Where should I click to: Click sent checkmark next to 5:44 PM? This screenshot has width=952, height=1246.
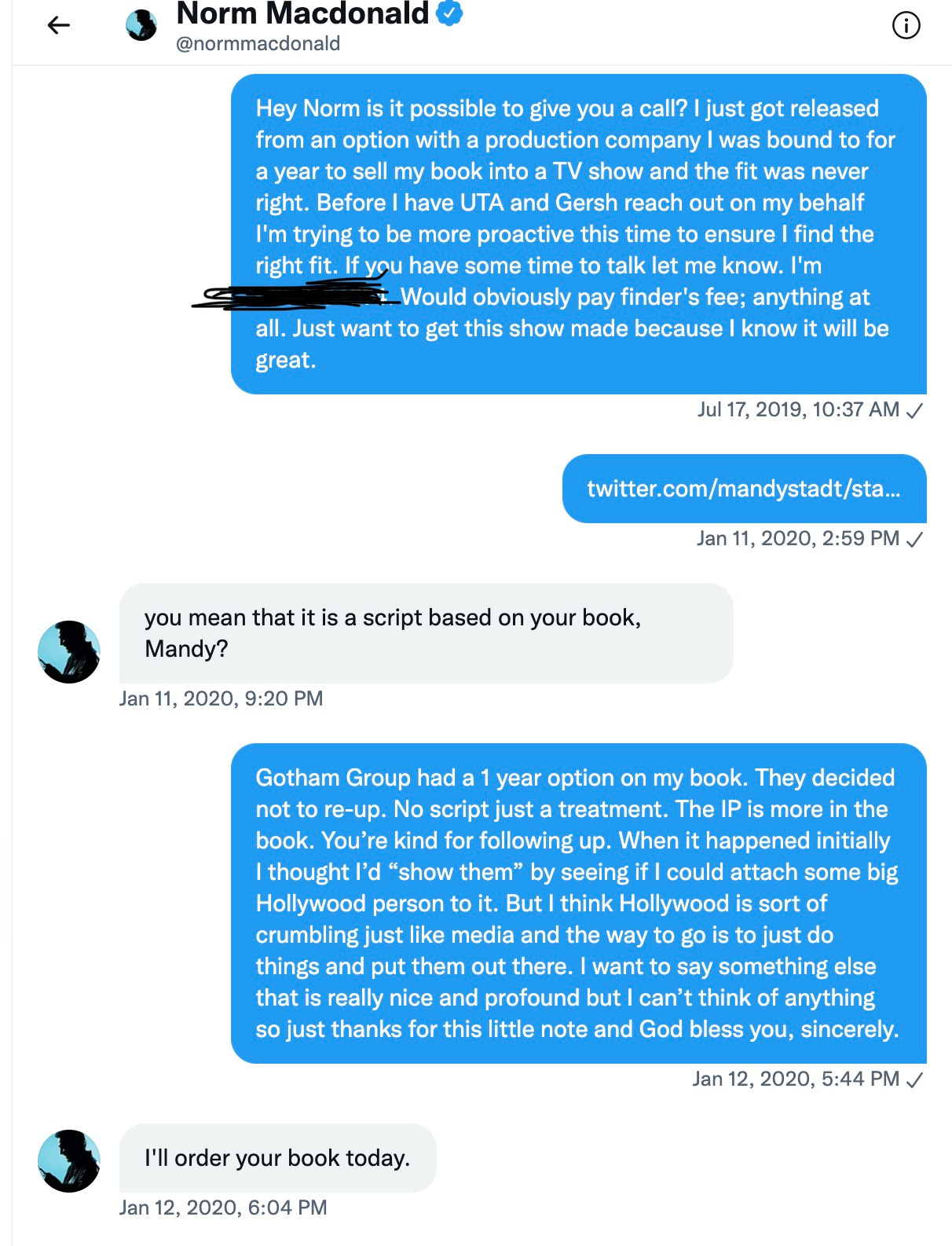[x=914, y=1079]
